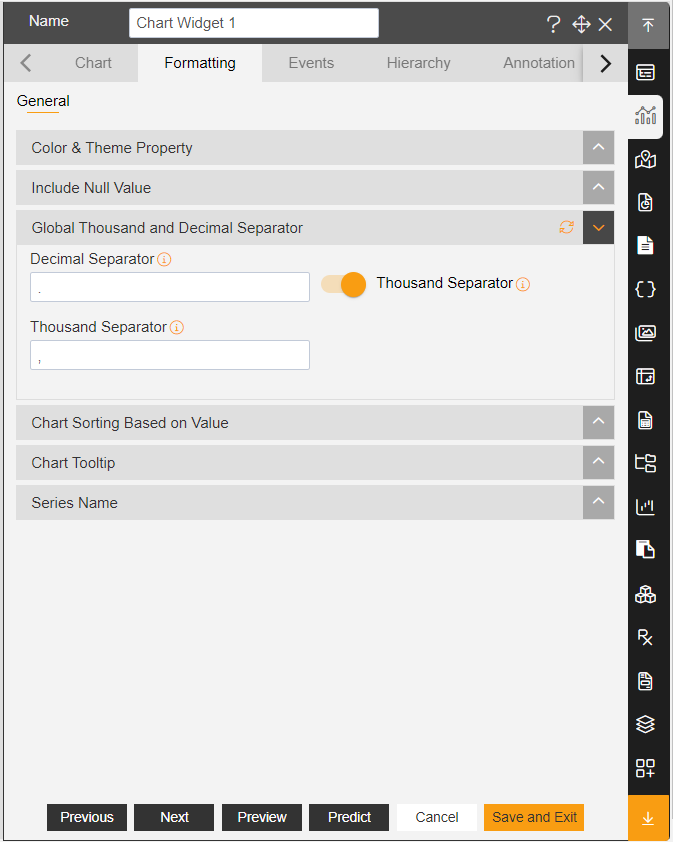This screenshot has height=842, width=673.
Task: Click the move widget crosshair icon
Action: coord(581,24)
